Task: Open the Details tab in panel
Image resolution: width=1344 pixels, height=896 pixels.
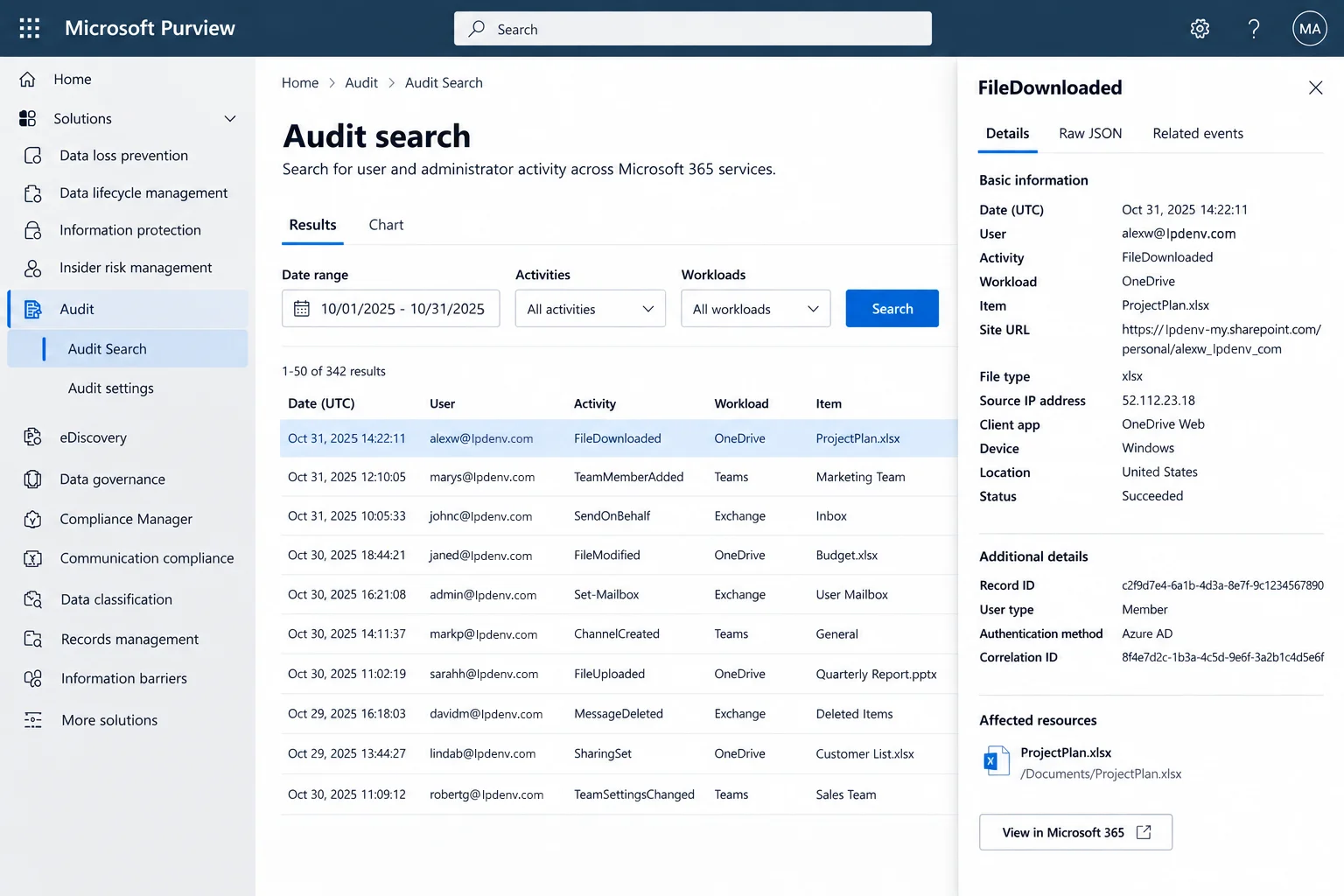Action: tap(1007, 134)
